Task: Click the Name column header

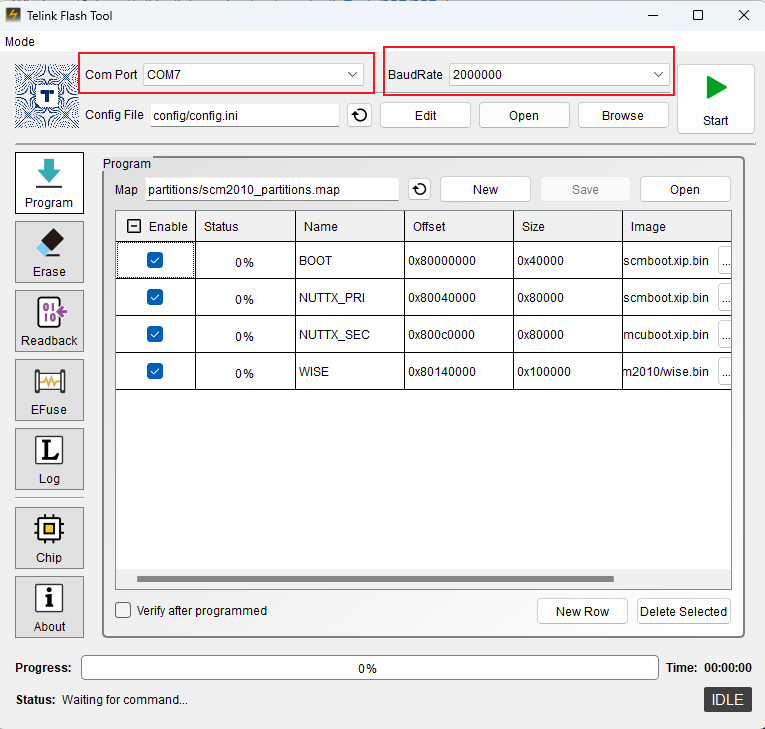Action: coord(350,226)
